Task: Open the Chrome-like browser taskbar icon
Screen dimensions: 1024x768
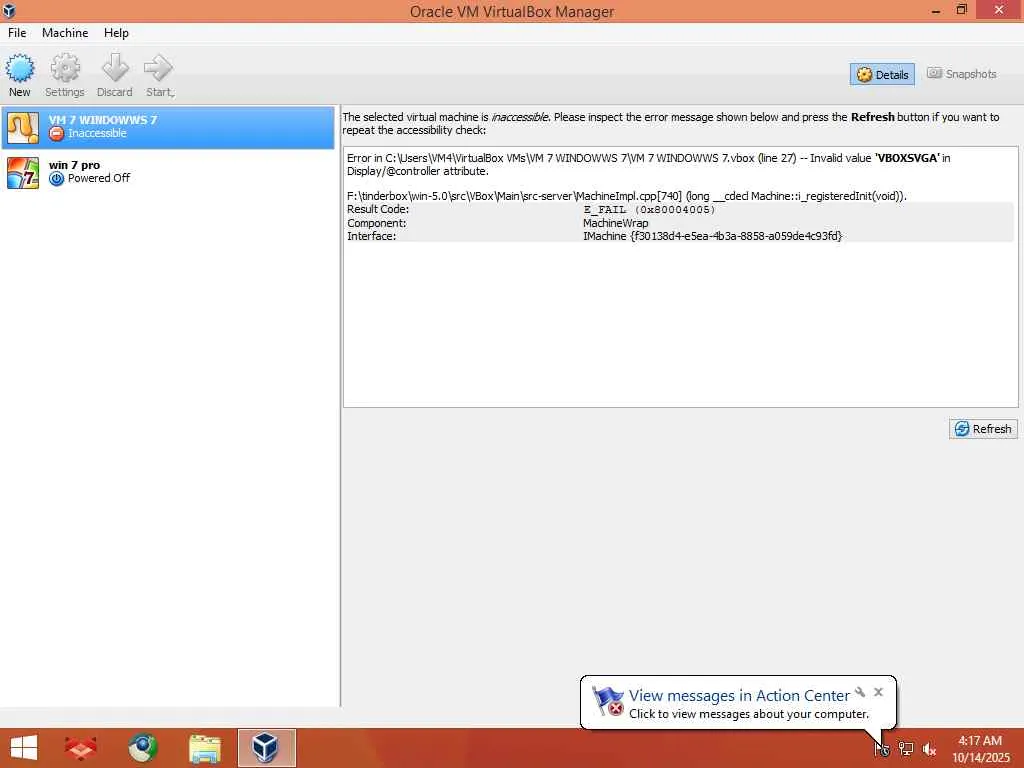Action: (x=142, y=748)
